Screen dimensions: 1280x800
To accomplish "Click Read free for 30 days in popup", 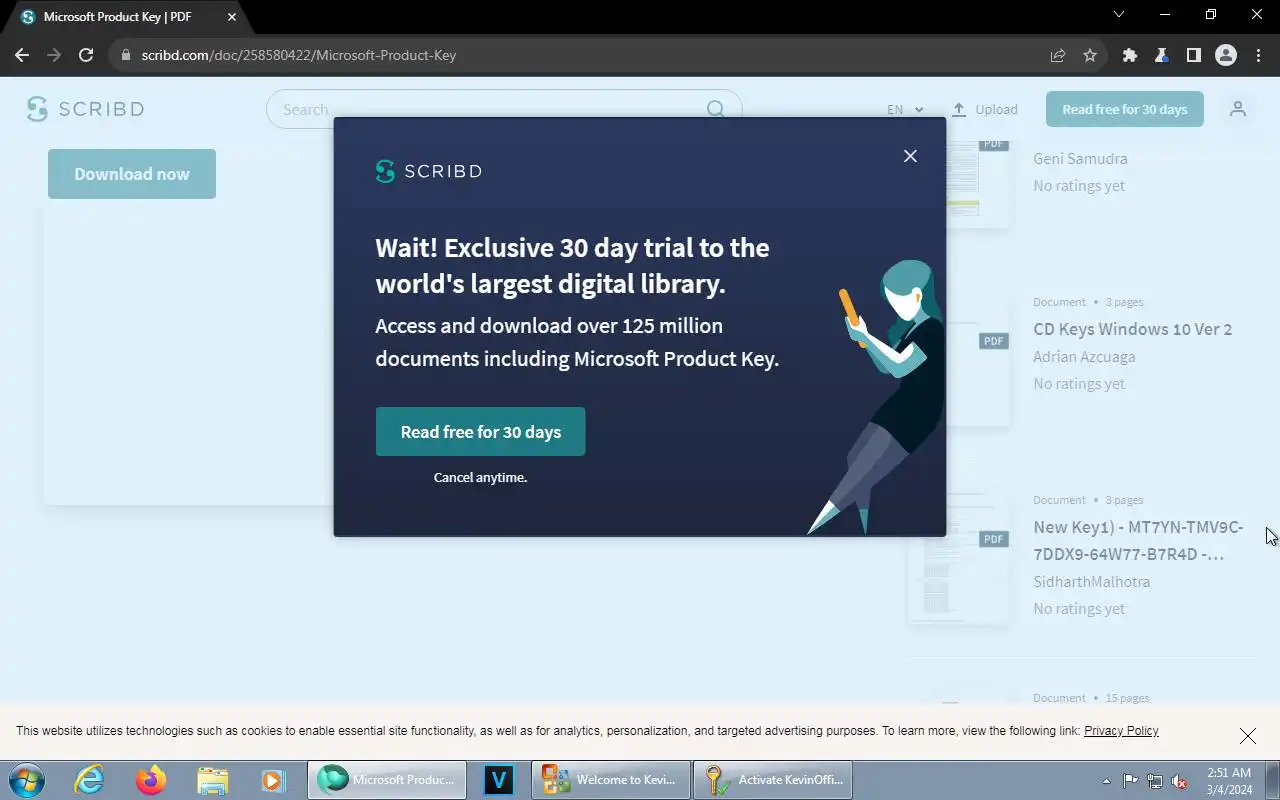I will tap(480, 432).
